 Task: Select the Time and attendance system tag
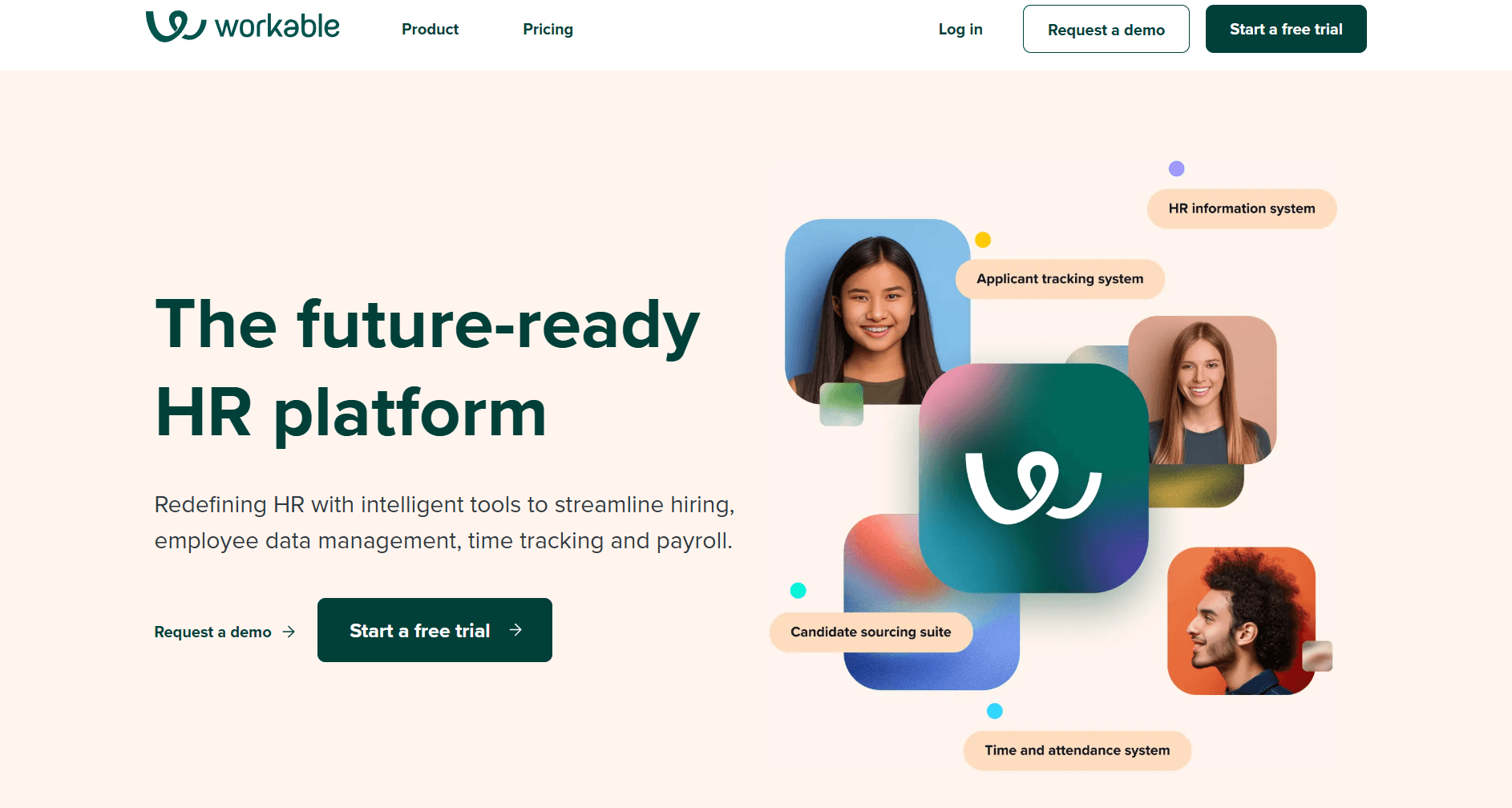point(1077,750)
